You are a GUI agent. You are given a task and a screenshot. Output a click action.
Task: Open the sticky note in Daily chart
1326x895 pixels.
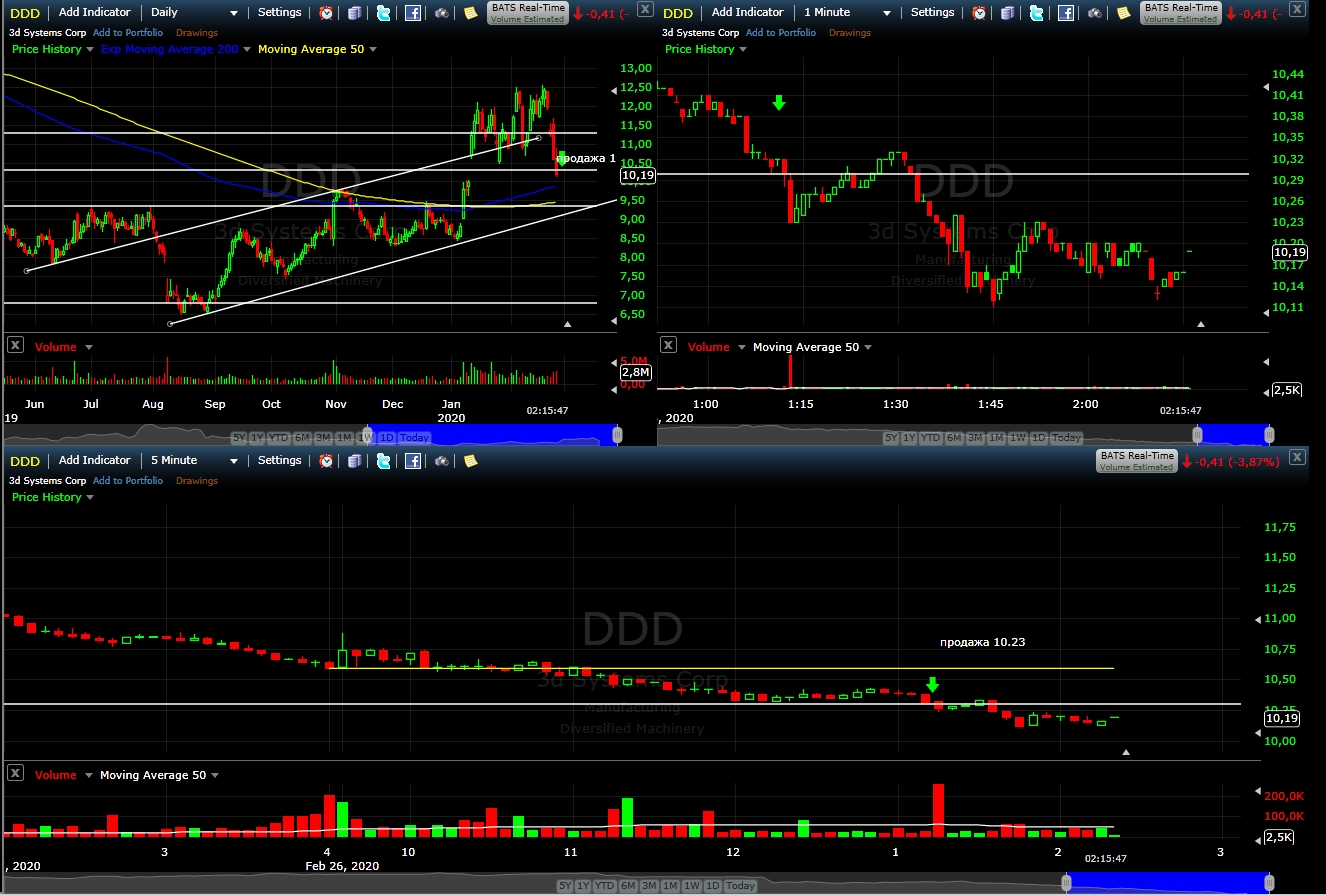(471, 13)
